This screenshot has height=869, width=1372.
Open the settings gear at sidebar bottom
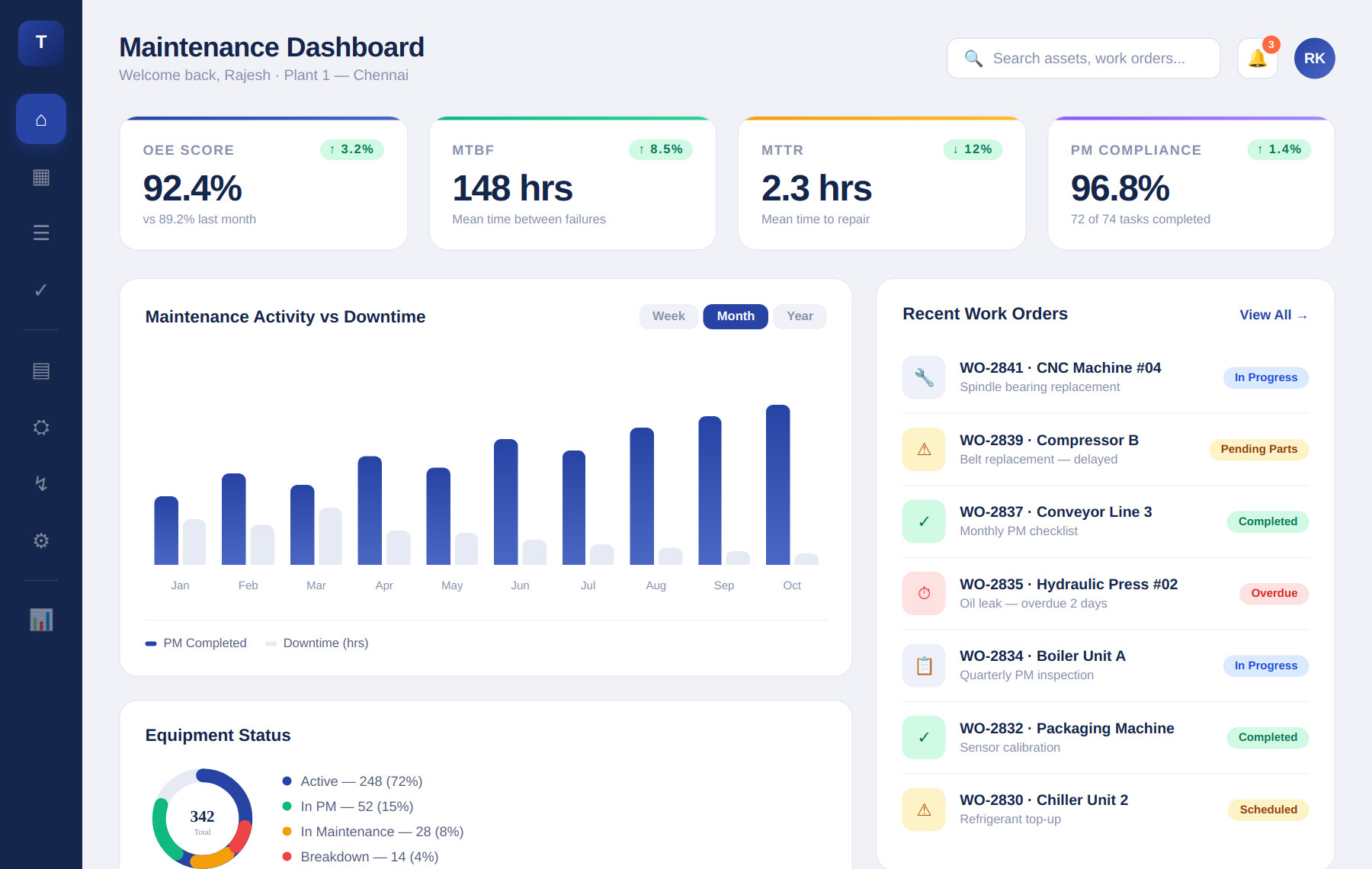click(40, 540)
